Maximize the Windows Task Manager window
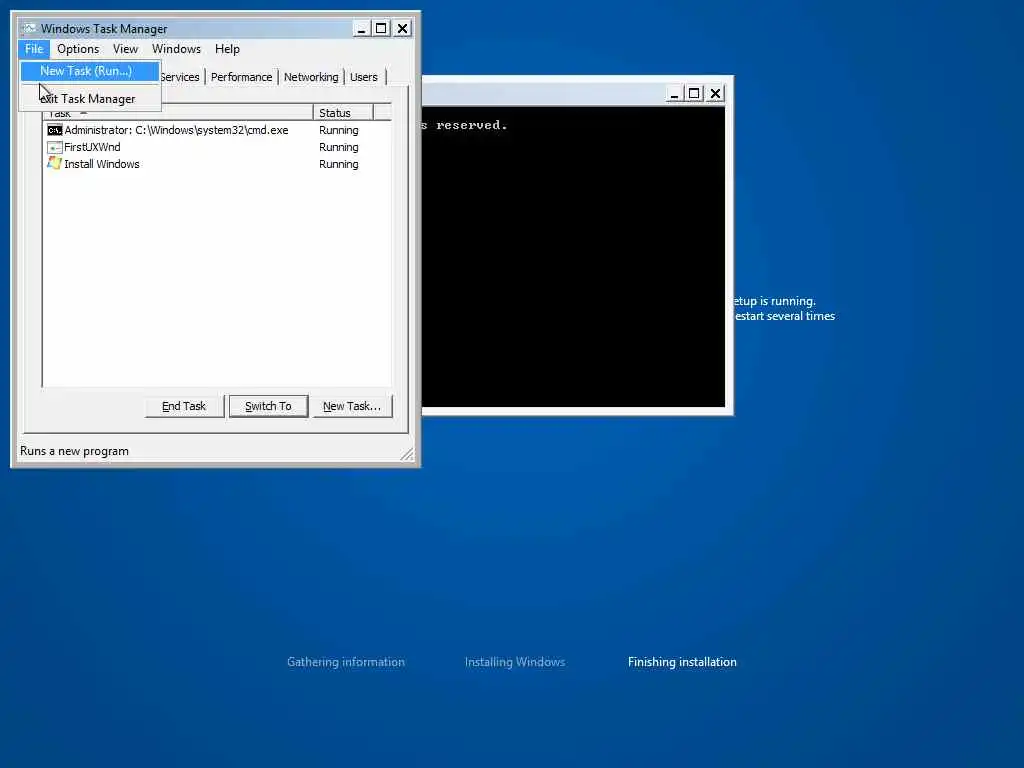Screen dimensions: 1024x768 point(381,28)
